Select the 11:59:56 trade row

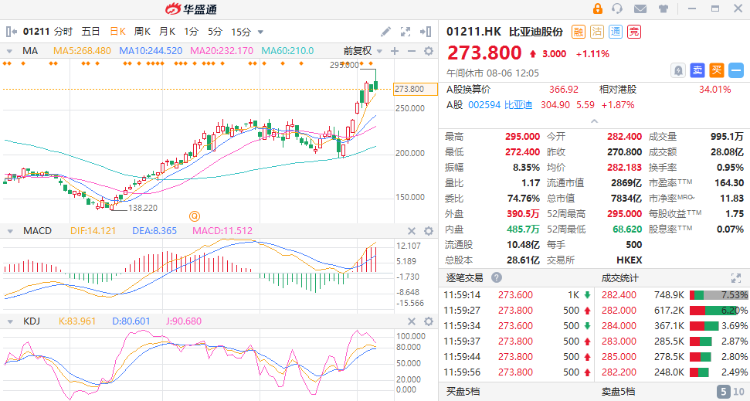517,372
